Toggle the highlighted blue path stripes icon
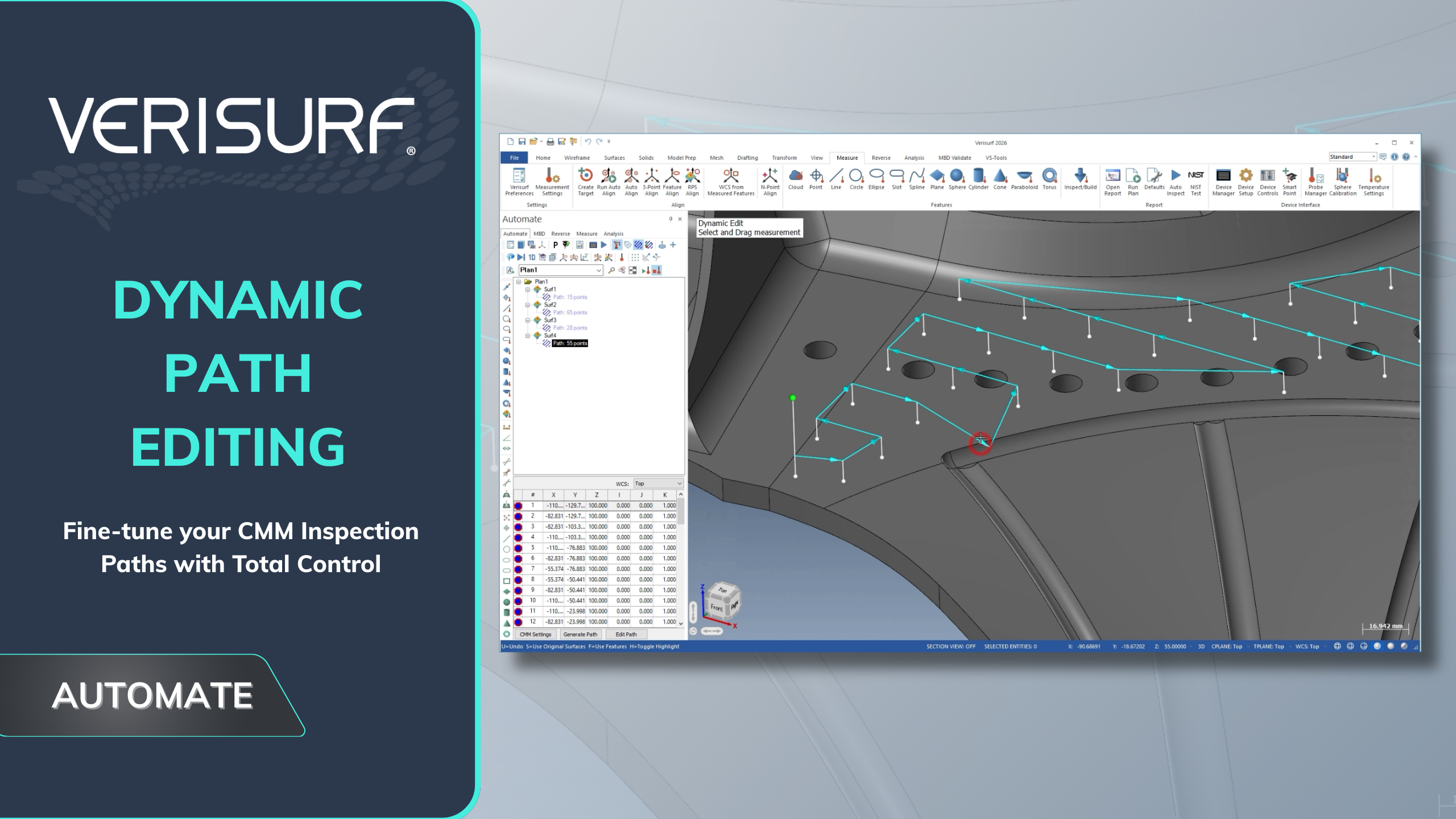Image resolution: width=1456 pixels, height=819 pixels. [638, 245]
